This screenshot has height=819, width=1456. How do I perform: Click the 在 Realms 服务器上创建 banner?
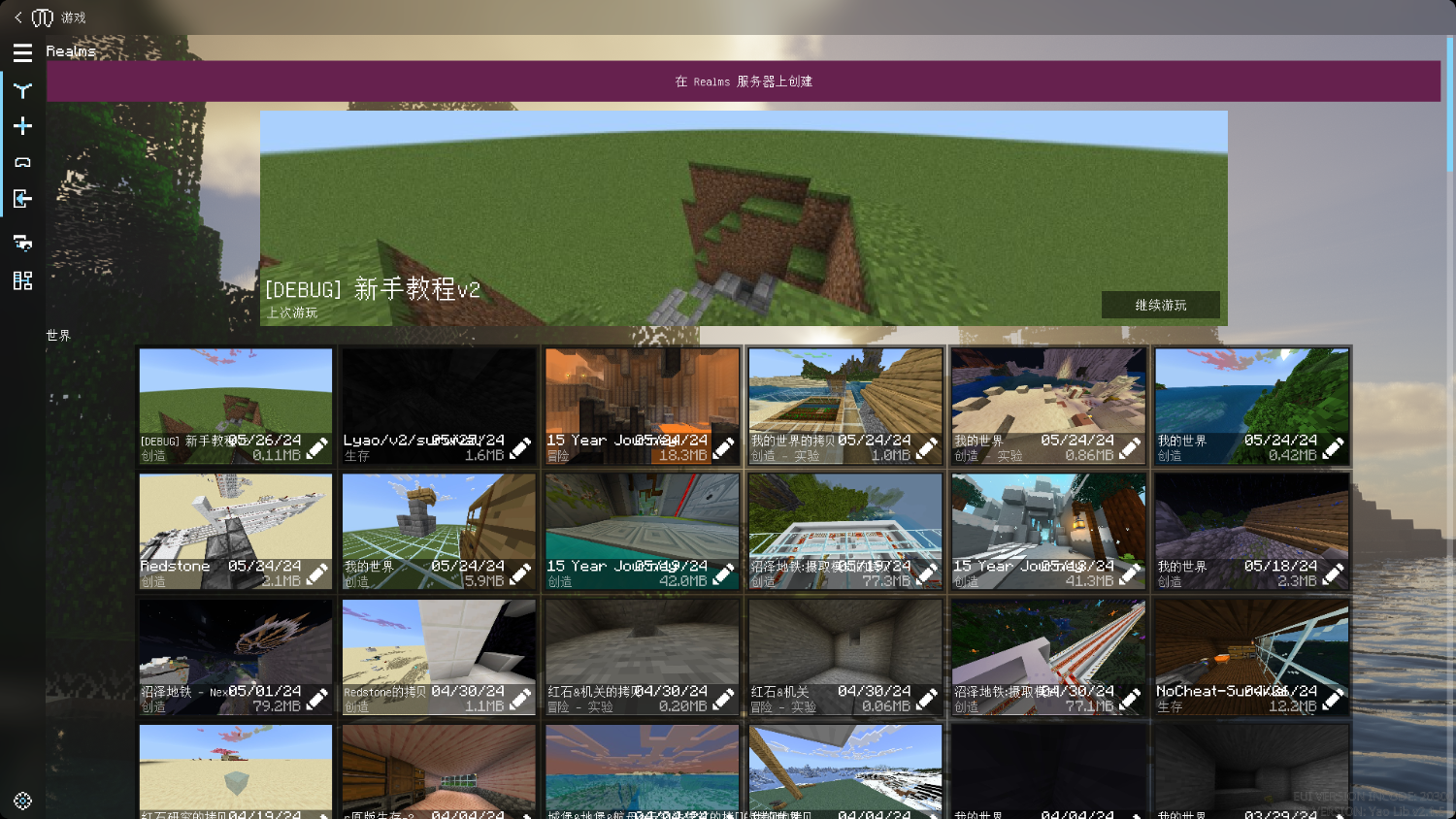744,82
